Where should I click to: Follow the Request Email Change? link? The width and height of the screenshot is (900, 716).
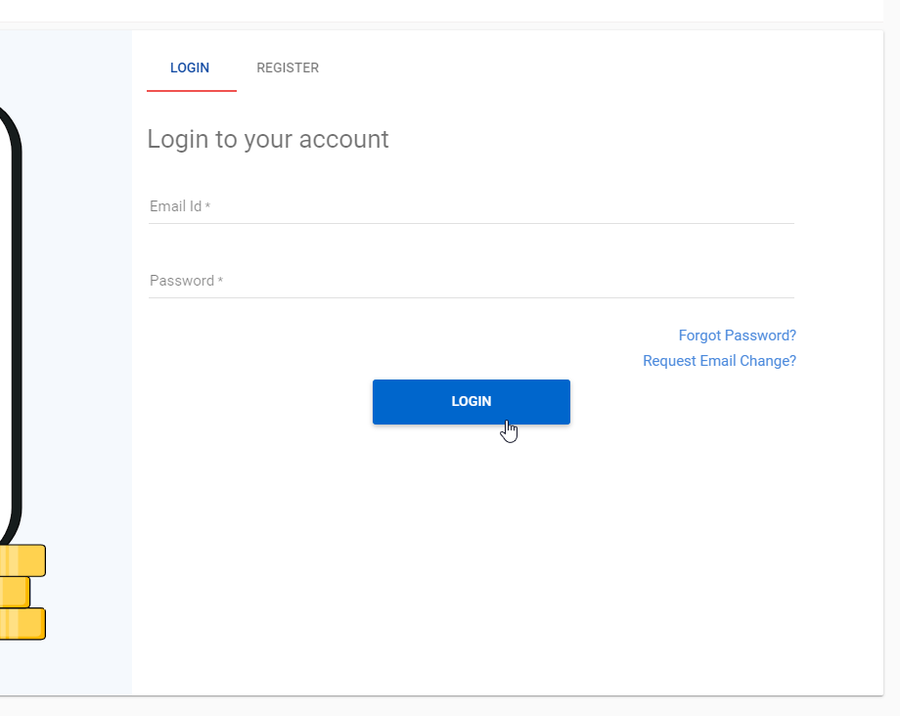click(719, 361)
